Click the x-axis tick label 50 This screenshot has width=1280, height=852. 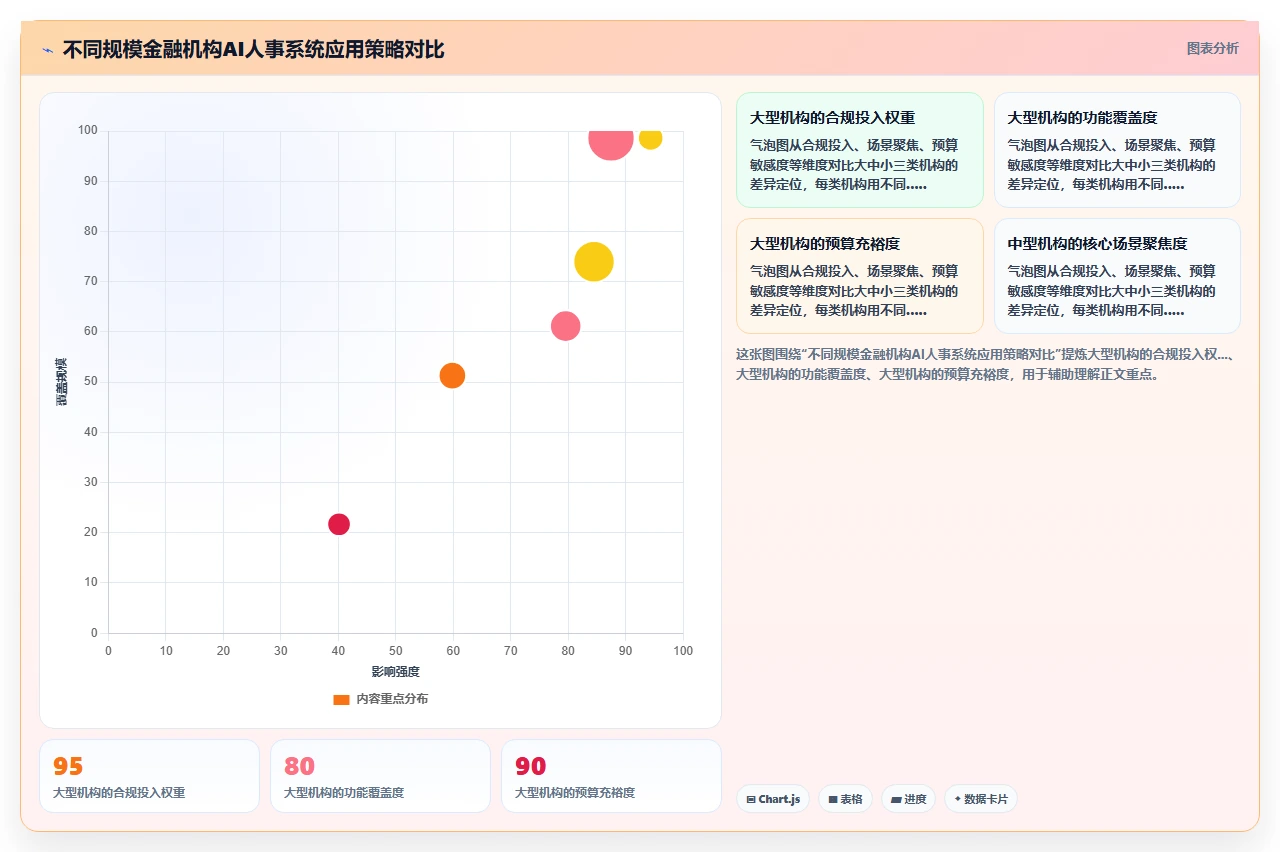click(x=396, y=651)
